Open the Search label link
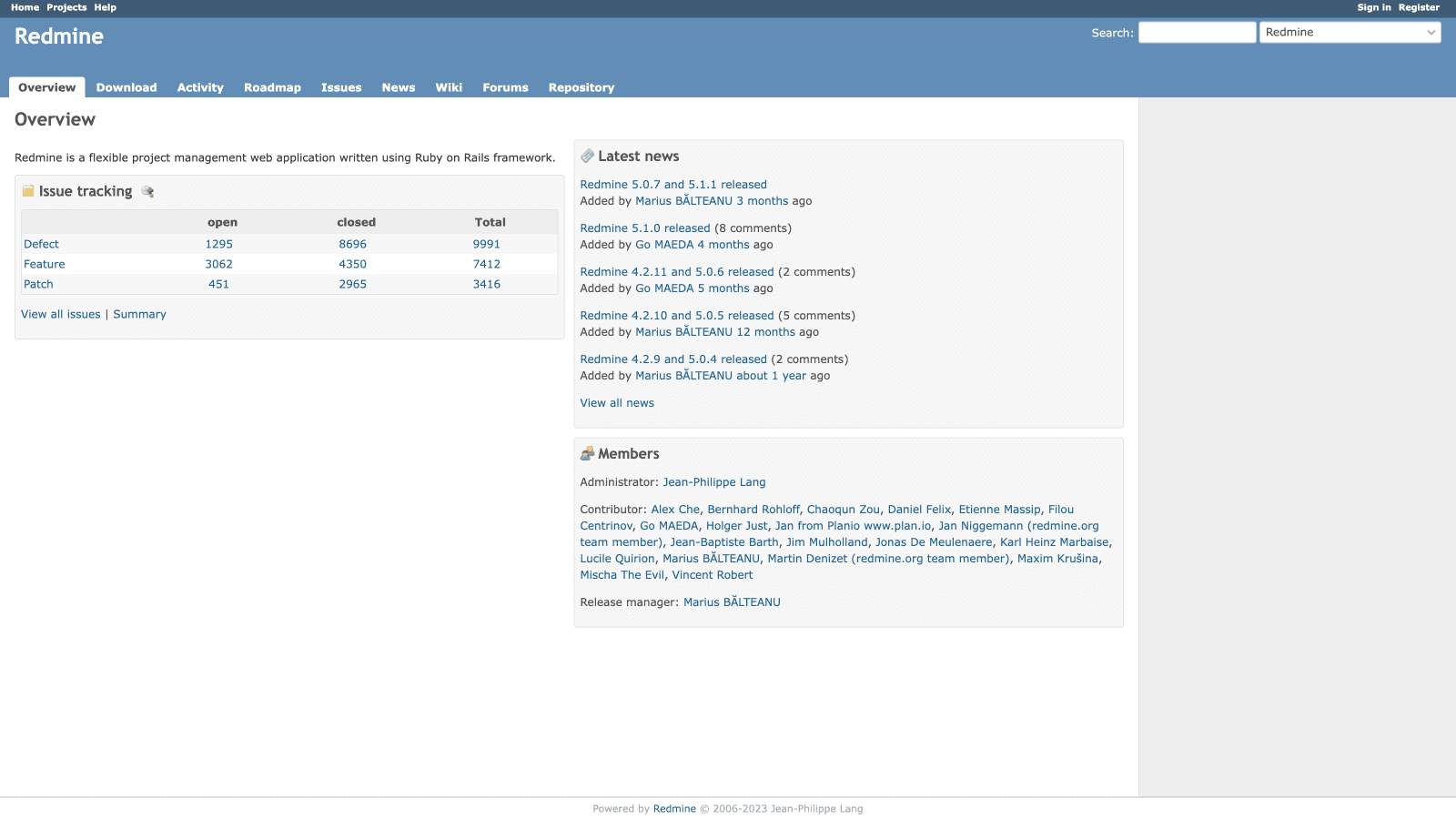This screenshot has height=819, width=1456. pyautogui.click(x=1110, y=33)
